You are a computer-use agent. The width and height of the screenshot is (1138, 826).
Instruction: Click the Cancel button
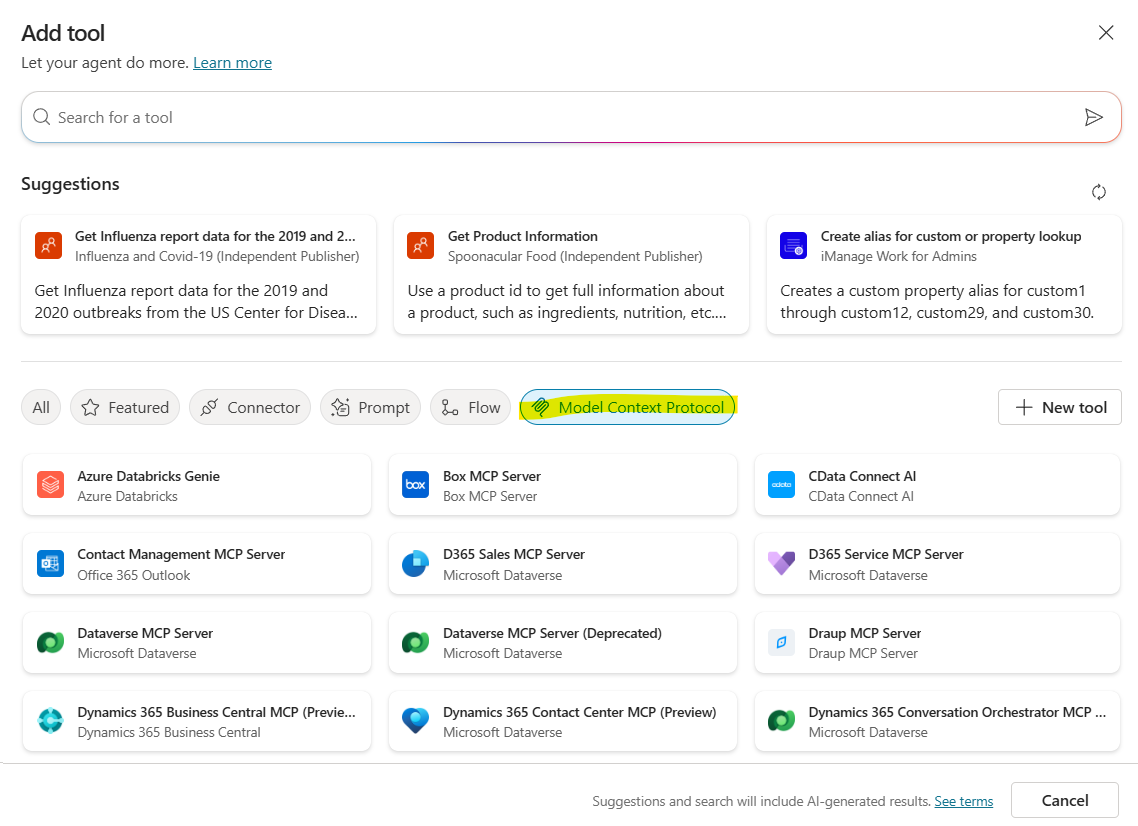click(1065, 800)
